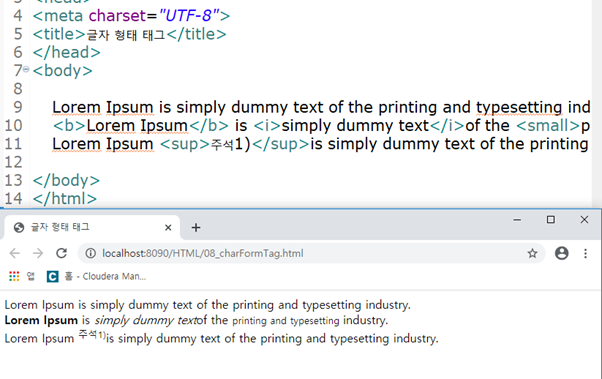Image resolution: width=602 pixels, height=379 pixels.
Task: Open the Cloudera Manager bookmark
Action: click(x=96, y=276)
